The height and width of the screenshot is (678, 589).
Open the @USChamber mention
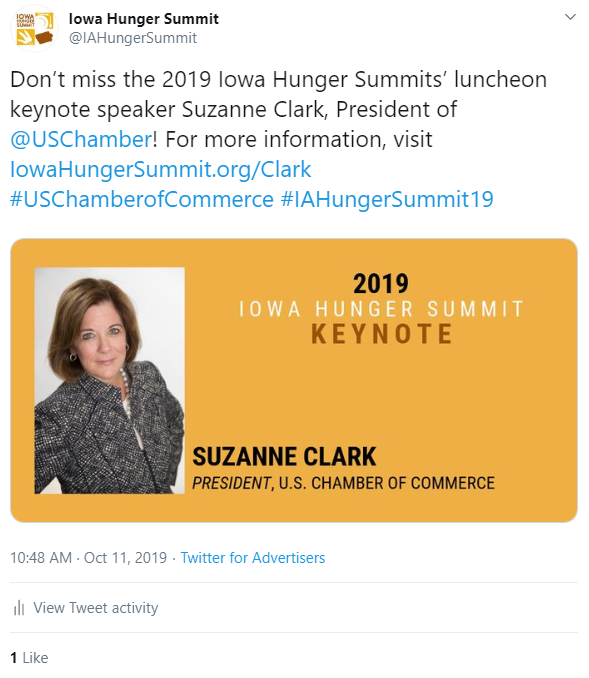81,139
